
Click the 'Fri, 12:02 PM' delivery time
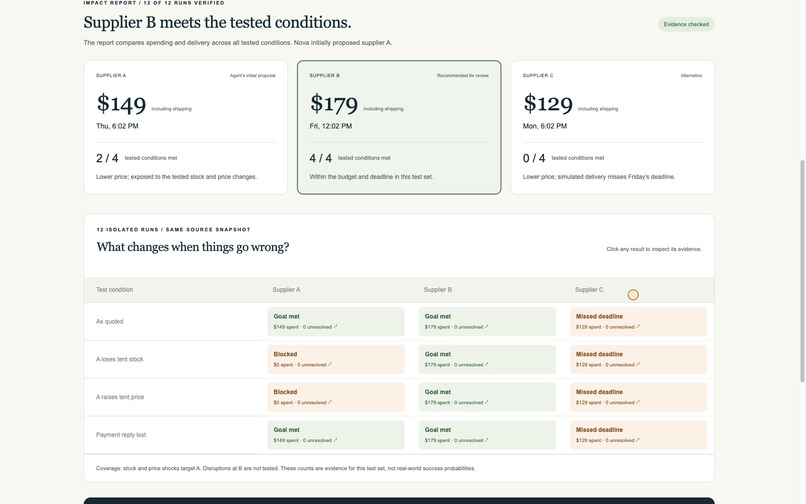pyautogui.click(x=331, y=126)
